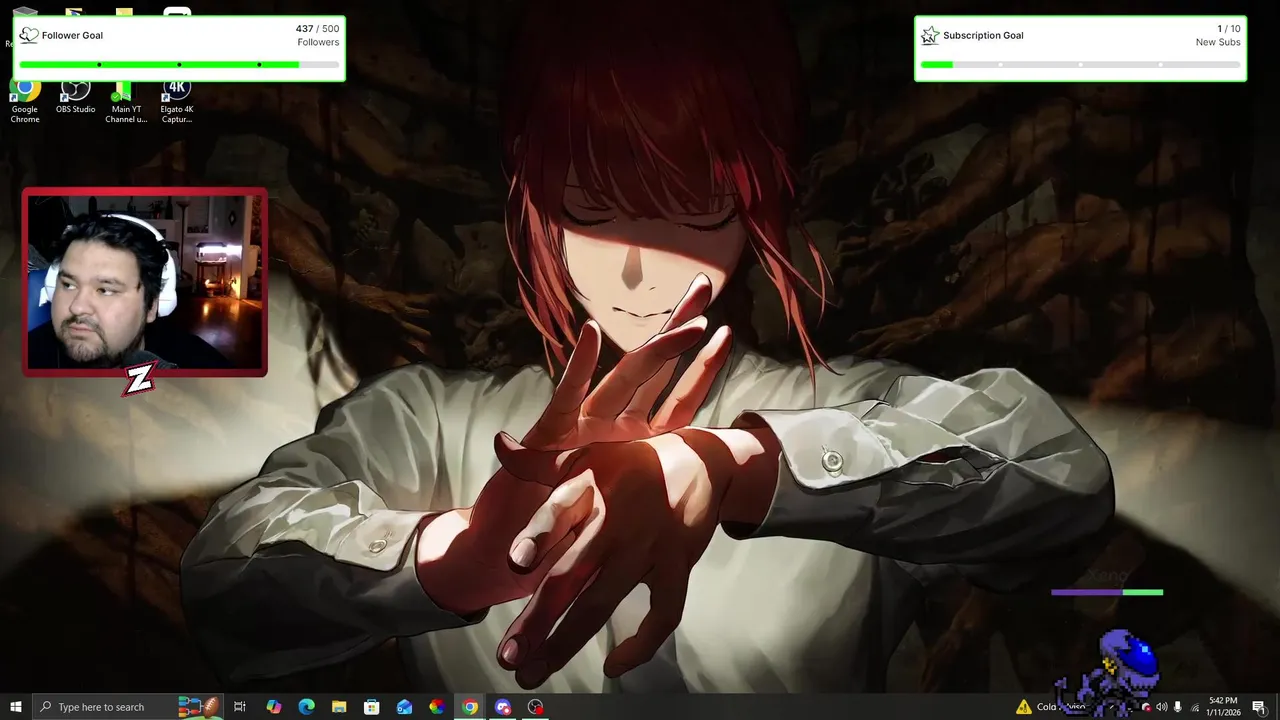Click the 'Subscription Goal' title text

[983, 35]
